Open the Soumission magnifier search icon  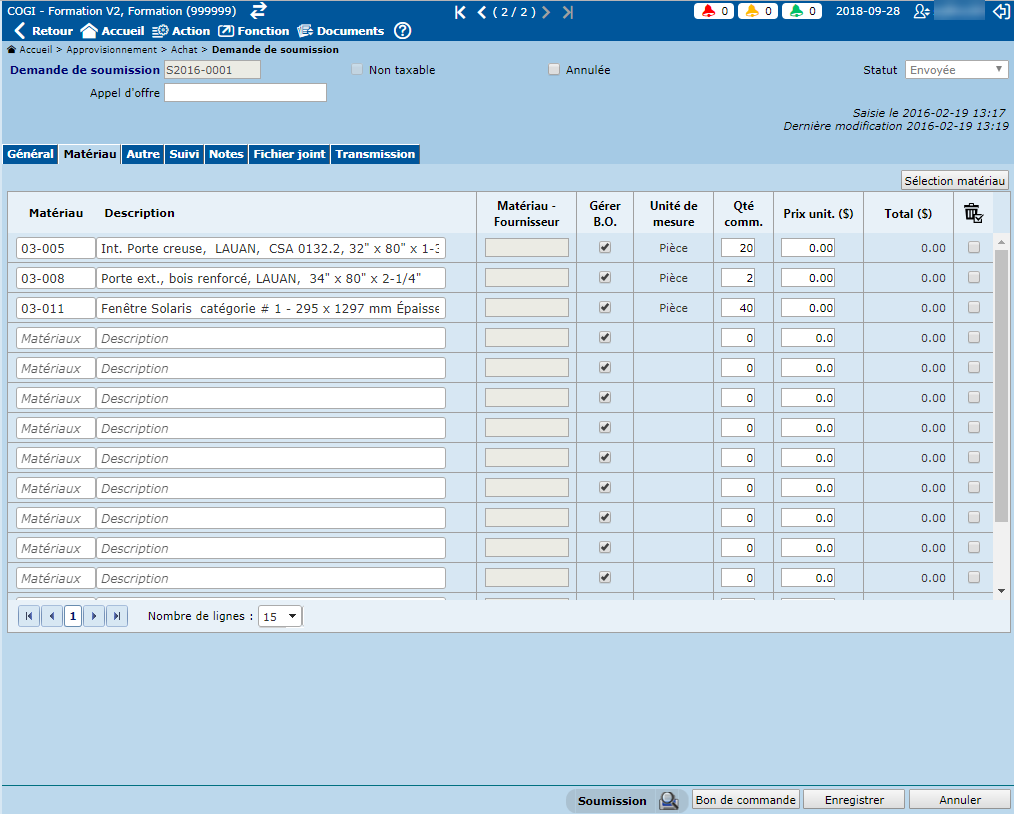668,800
